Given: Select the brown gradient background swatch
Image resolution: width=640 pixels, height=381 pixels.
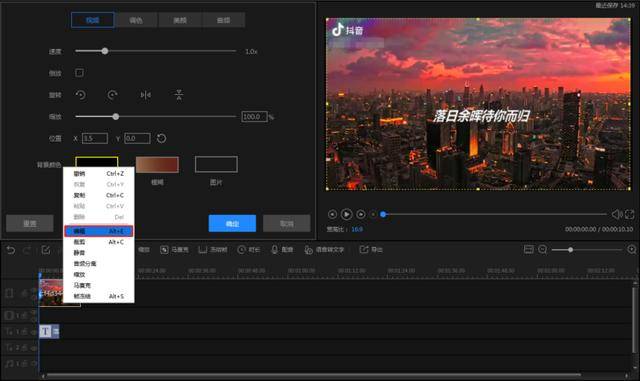Looking at the screenshot, I should coord(157,165).
